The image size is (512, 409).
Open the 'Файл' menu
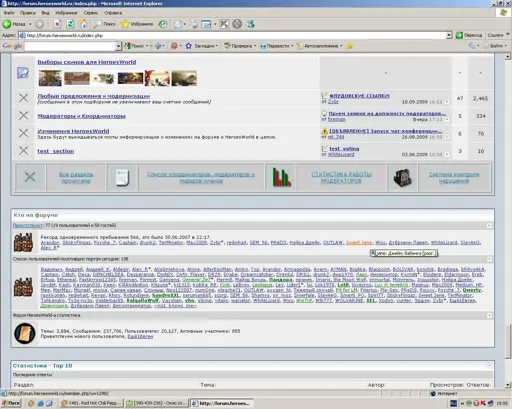coord(9,13)
